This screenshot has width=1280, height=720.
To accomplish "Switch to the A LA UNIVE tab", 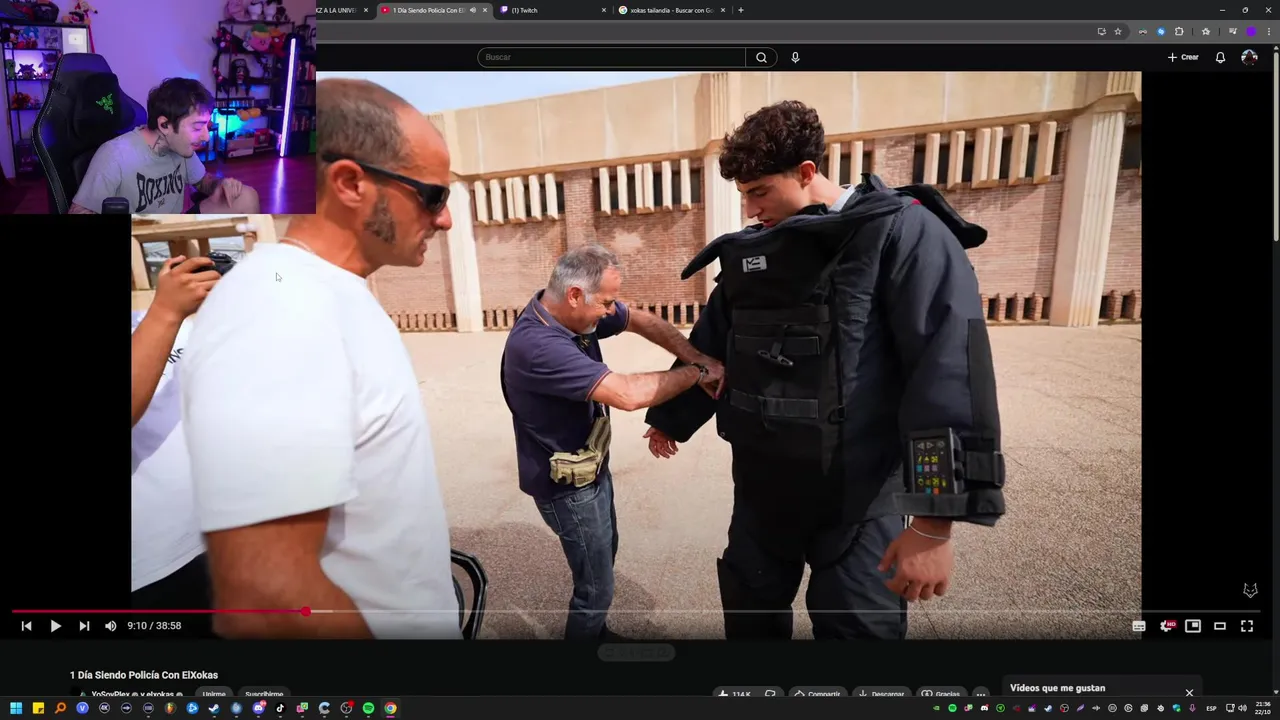I will tap(340, 10).
